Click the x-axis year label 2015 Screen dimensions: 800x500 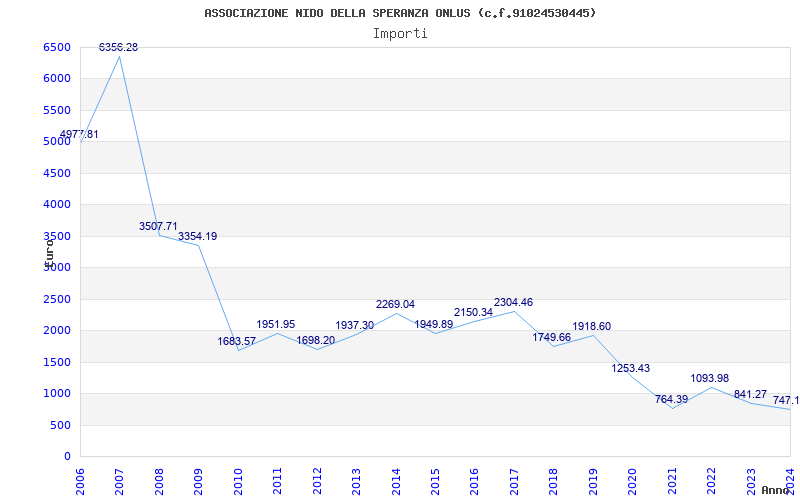tap(435, 482)
